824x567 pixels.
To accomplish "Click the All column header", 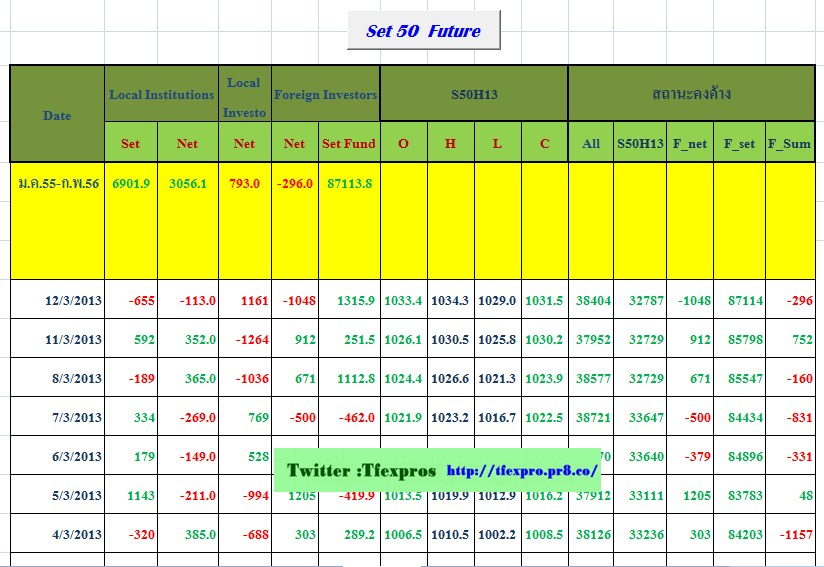I will (x=591, y=143).
